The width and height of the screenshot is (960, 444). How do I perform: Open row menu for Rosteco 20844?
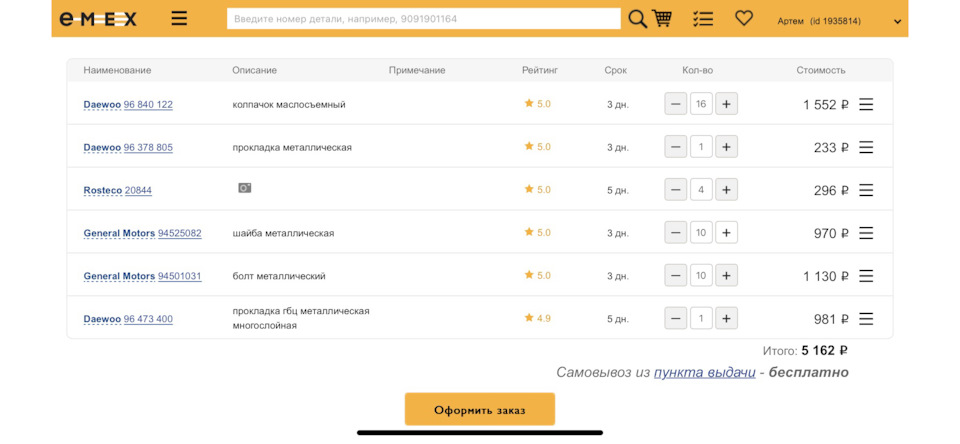(x=866, y=190)
